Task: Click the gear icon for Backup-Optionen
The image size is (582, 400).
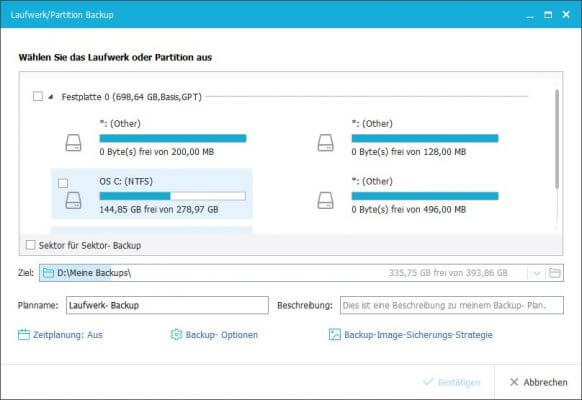Action: point(176,335)
